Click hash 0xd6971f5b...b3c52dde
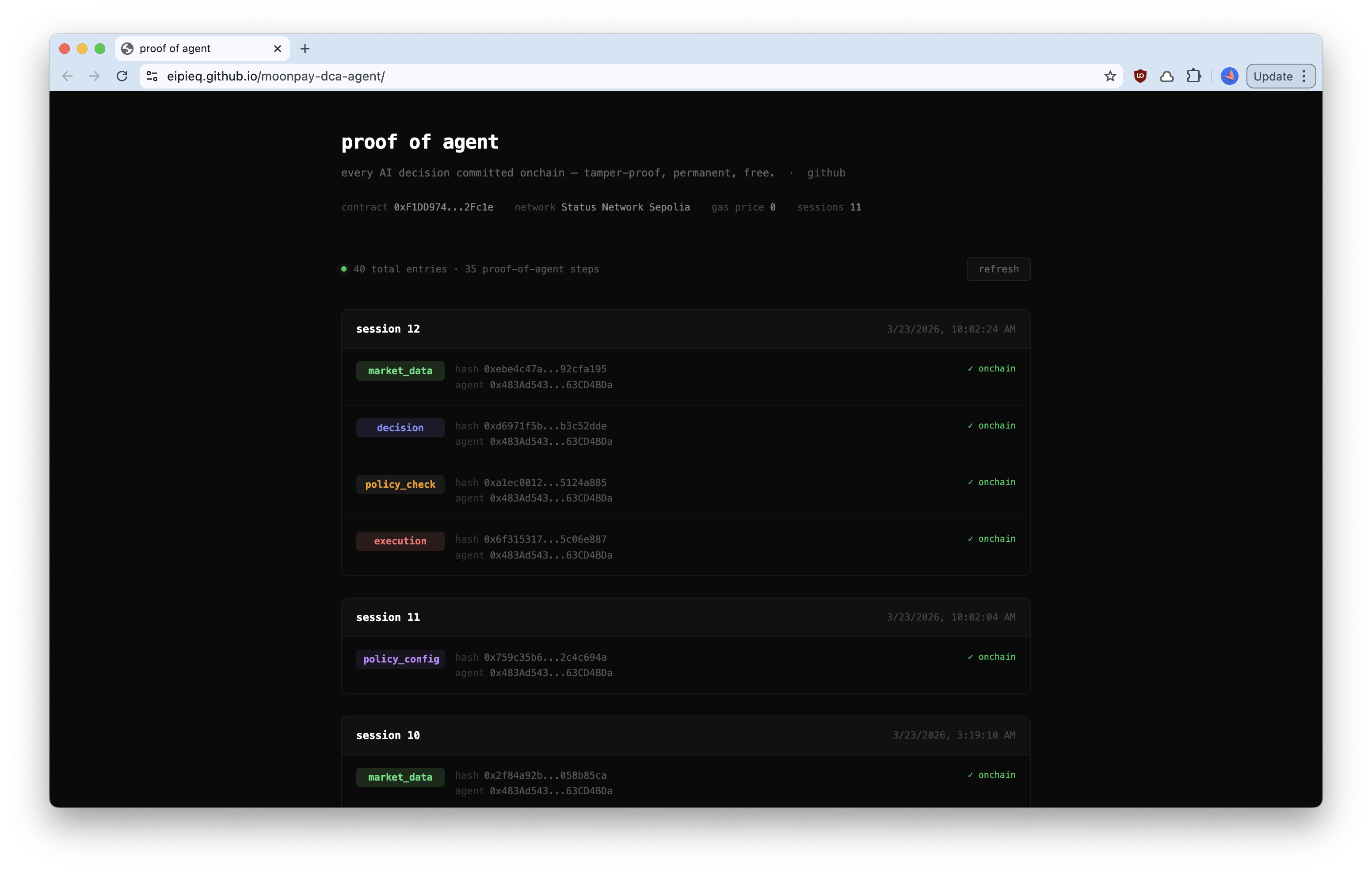Screen dimensions: 1372x873 pyautogui.click(x=545, y=426)
